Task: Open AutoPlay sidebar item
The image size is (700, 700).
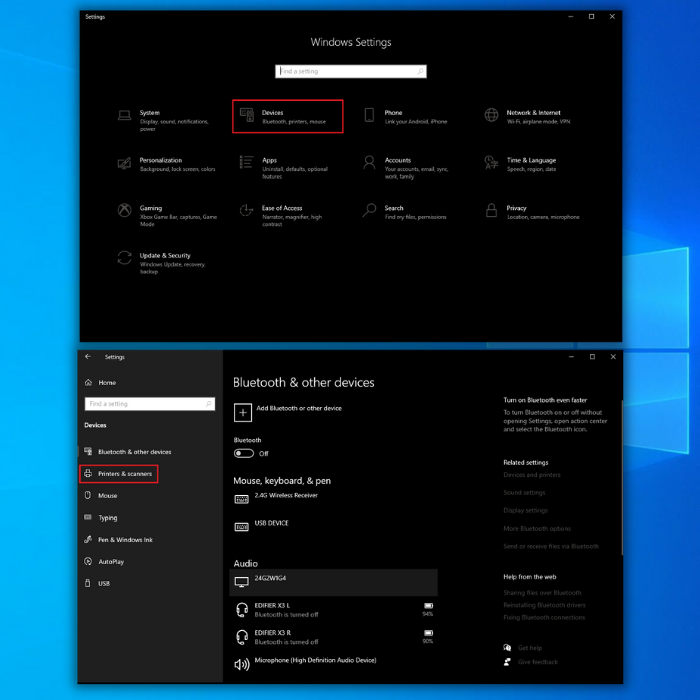Action: click(150, 562)
